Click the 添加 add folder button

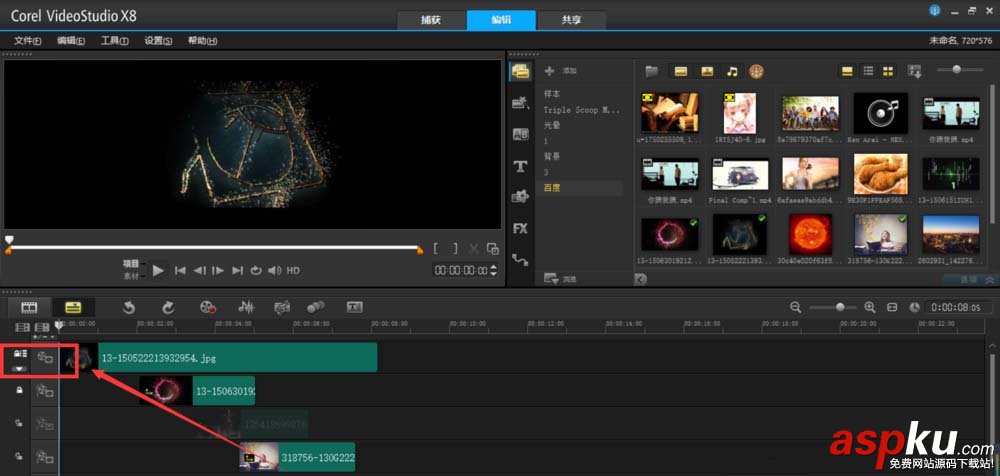561,71
